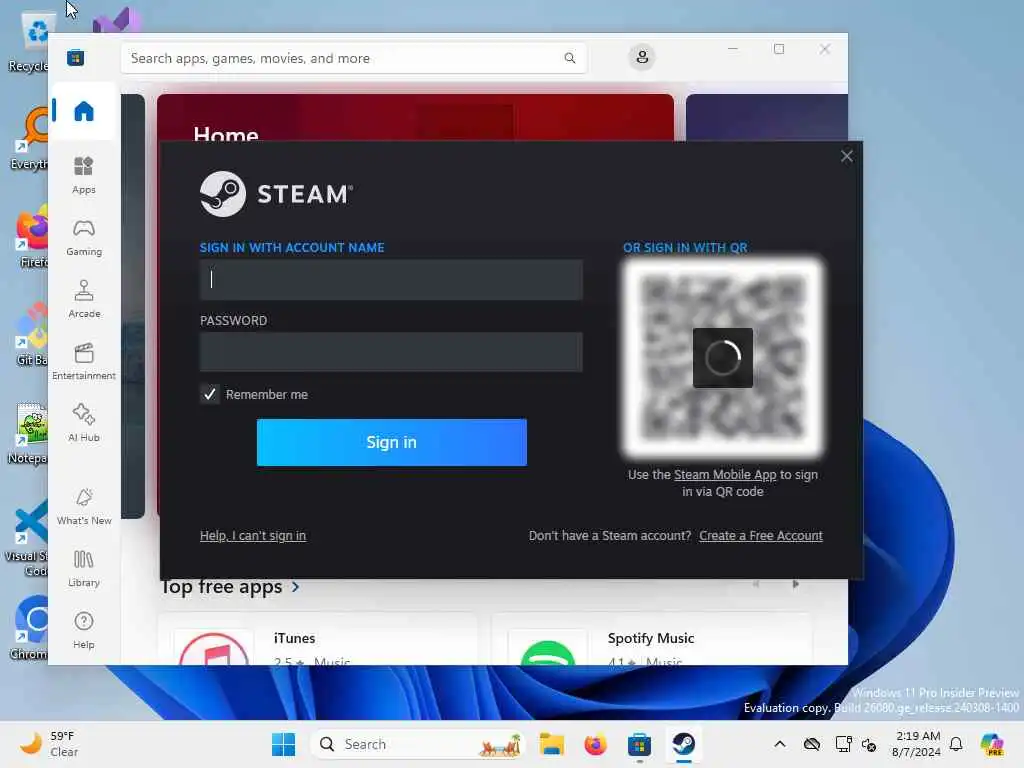
Task: Click the account name input field
Action: coord(391,280)
